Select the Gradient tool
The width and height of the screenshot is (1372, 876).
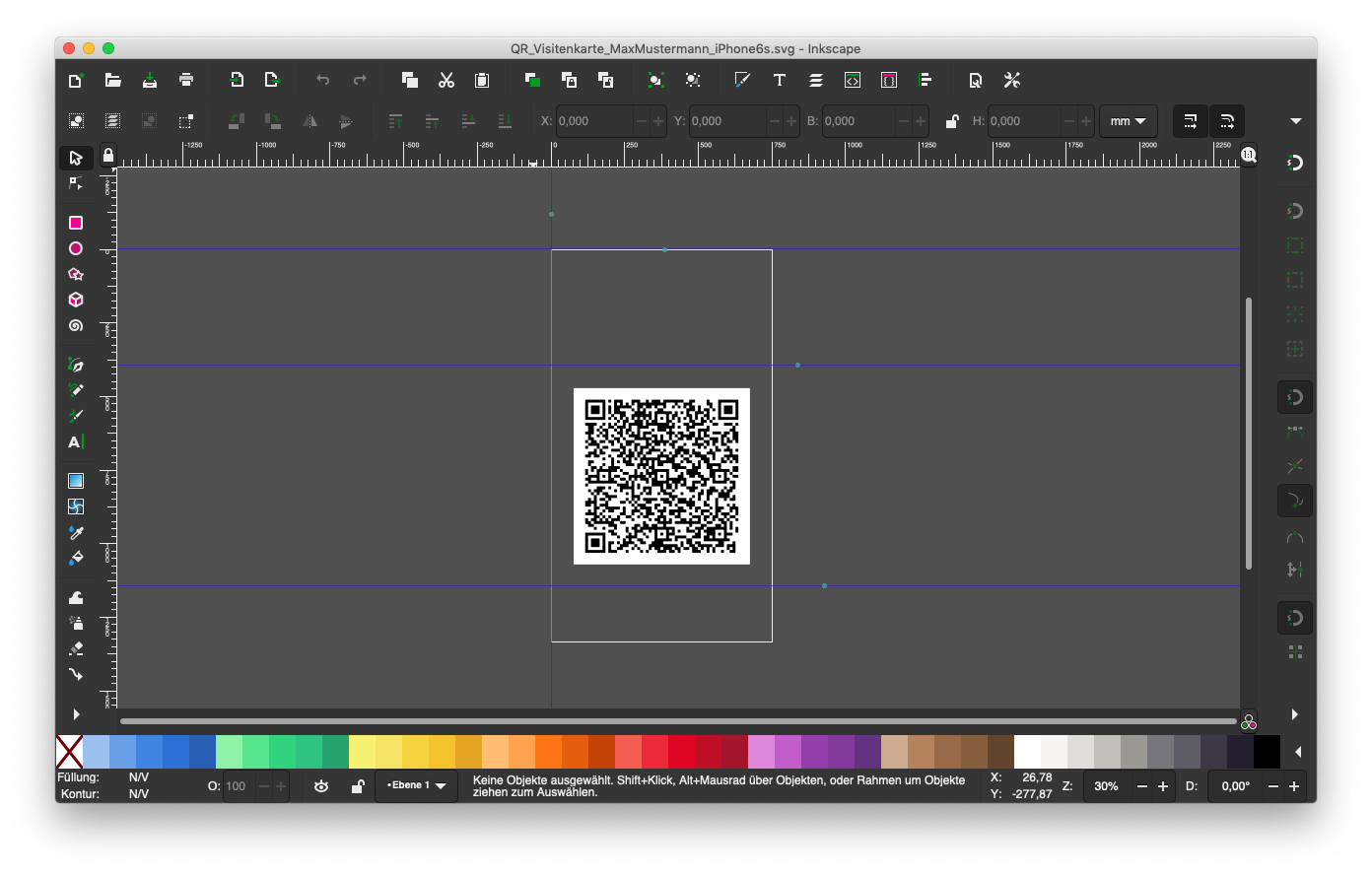(x=75, y=481)
